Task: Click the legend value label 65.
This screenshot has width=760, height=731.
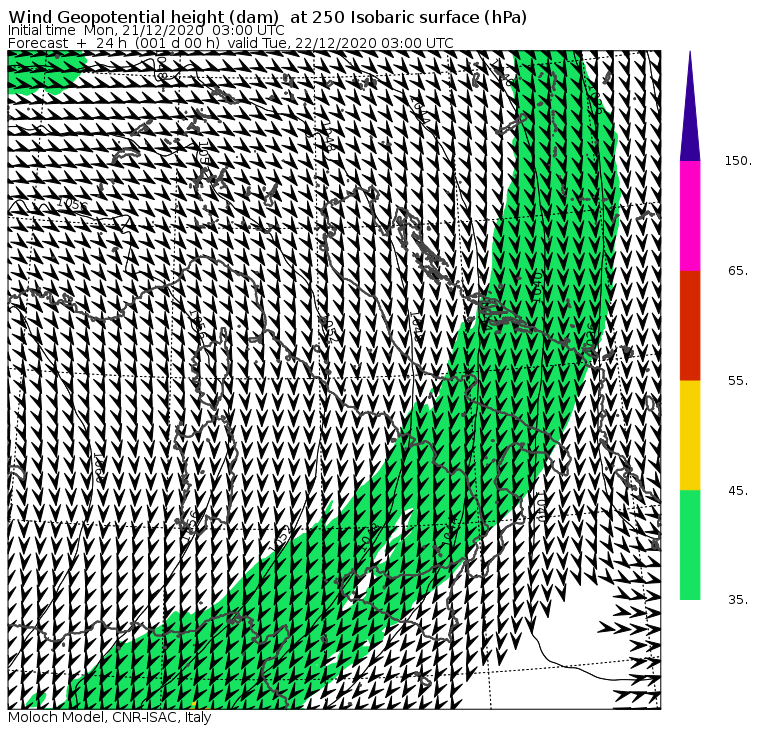Action: [738, 270]
